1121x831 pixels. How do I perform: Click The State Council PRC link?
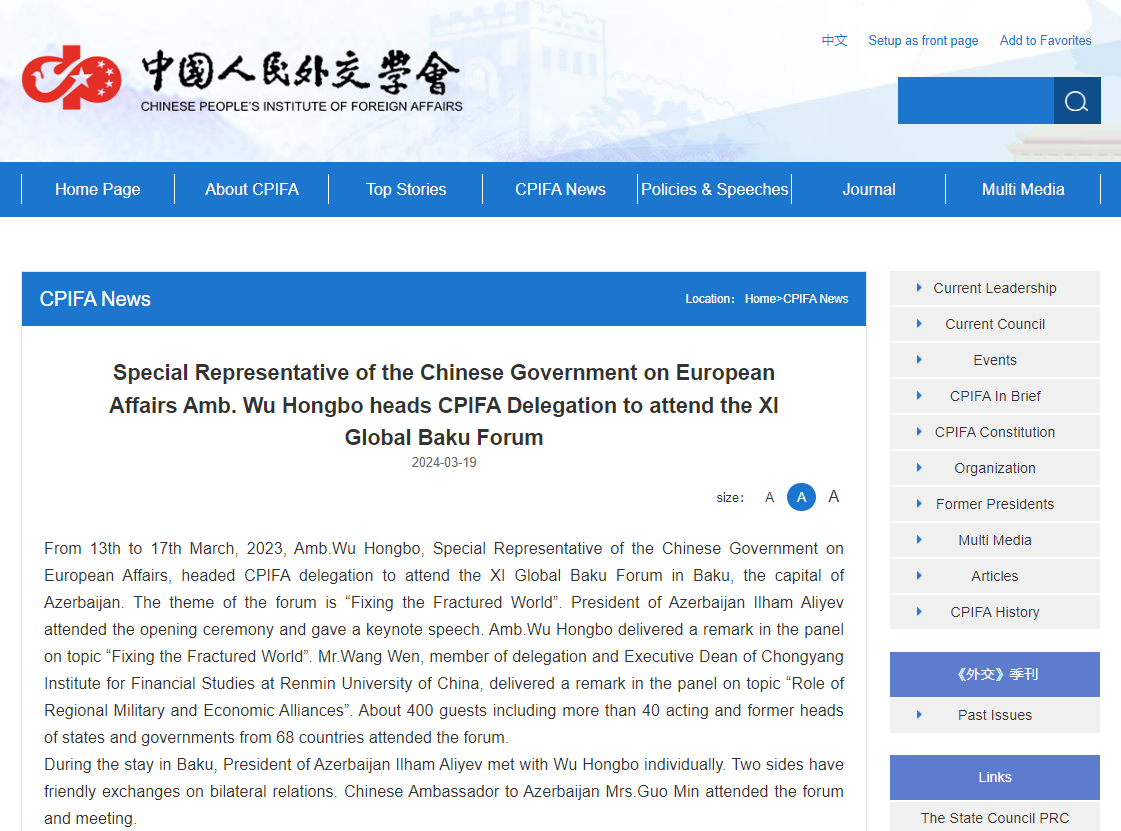coord(994,817)
